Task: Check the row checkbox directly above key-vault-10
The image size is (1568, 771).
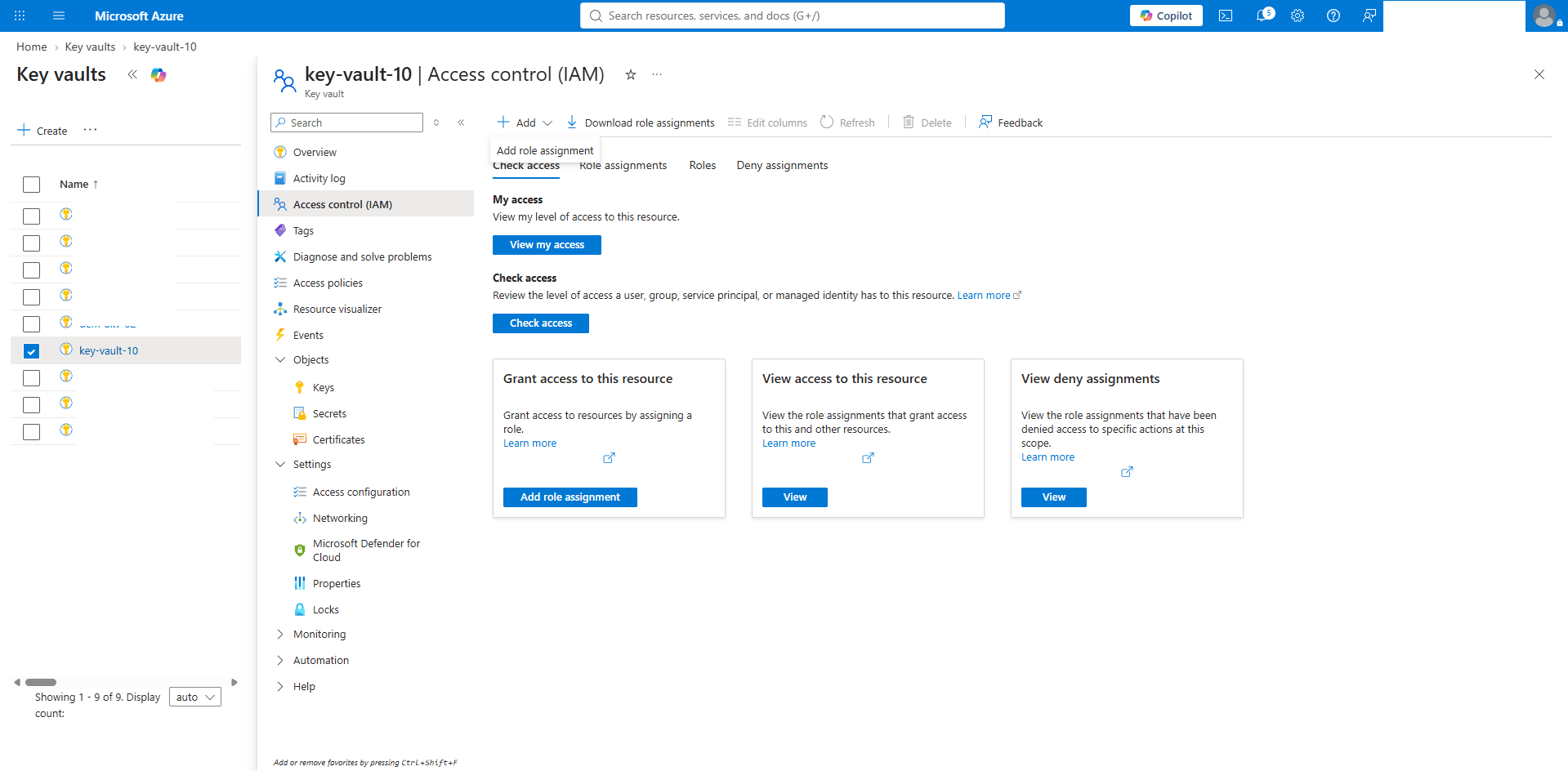Action: click(31, 324)
